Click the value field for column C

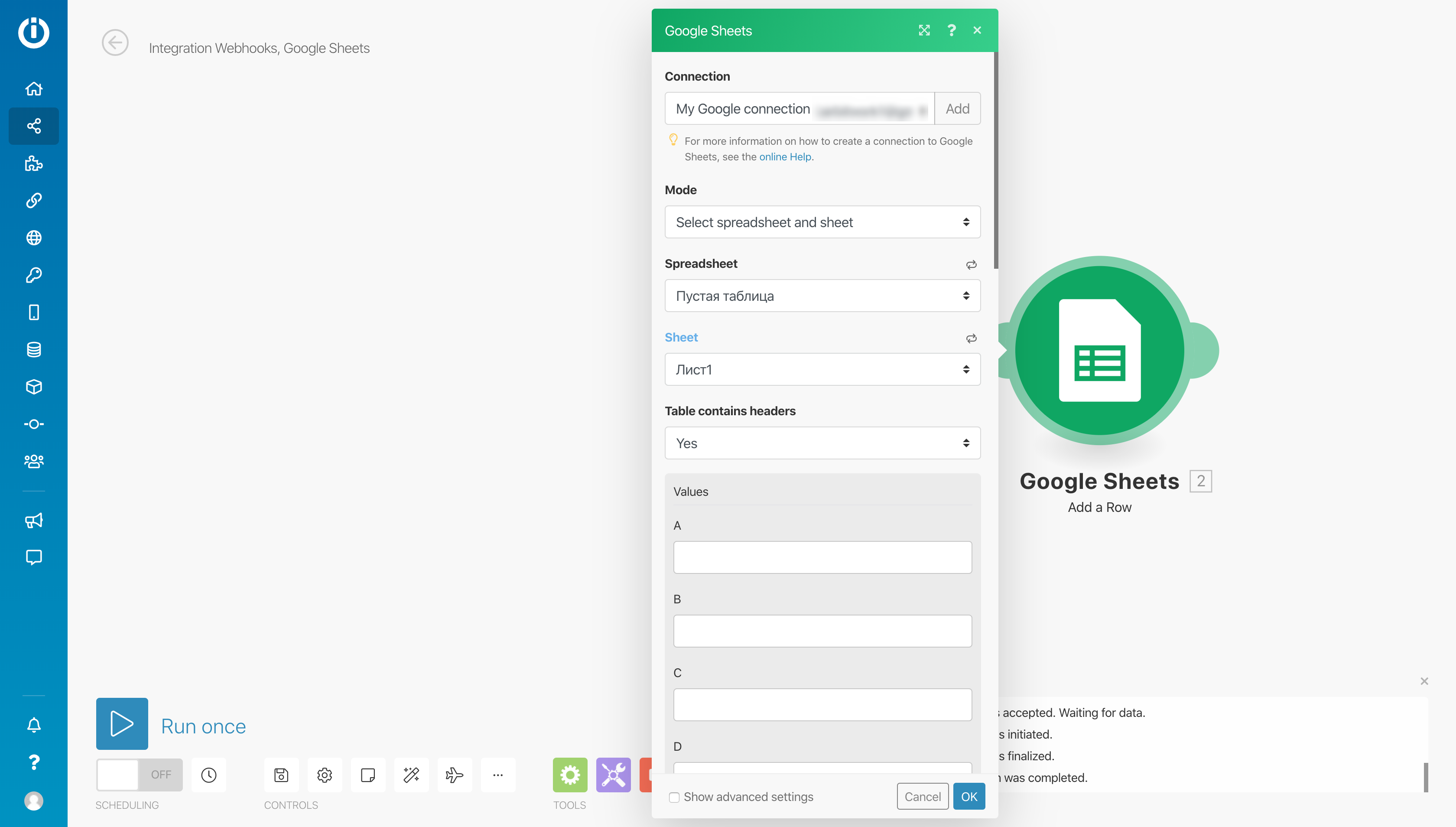pos(822,705)
